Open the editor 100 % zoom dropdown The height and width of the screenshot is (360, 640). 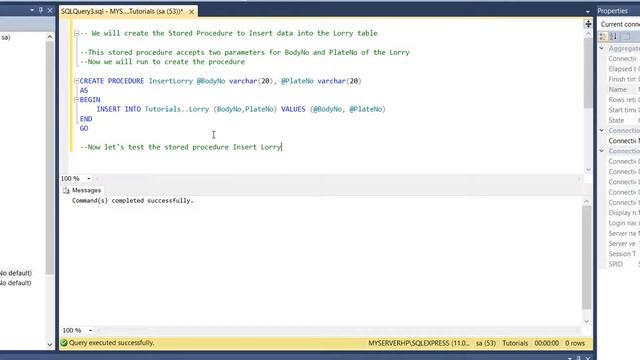[89, 178]
